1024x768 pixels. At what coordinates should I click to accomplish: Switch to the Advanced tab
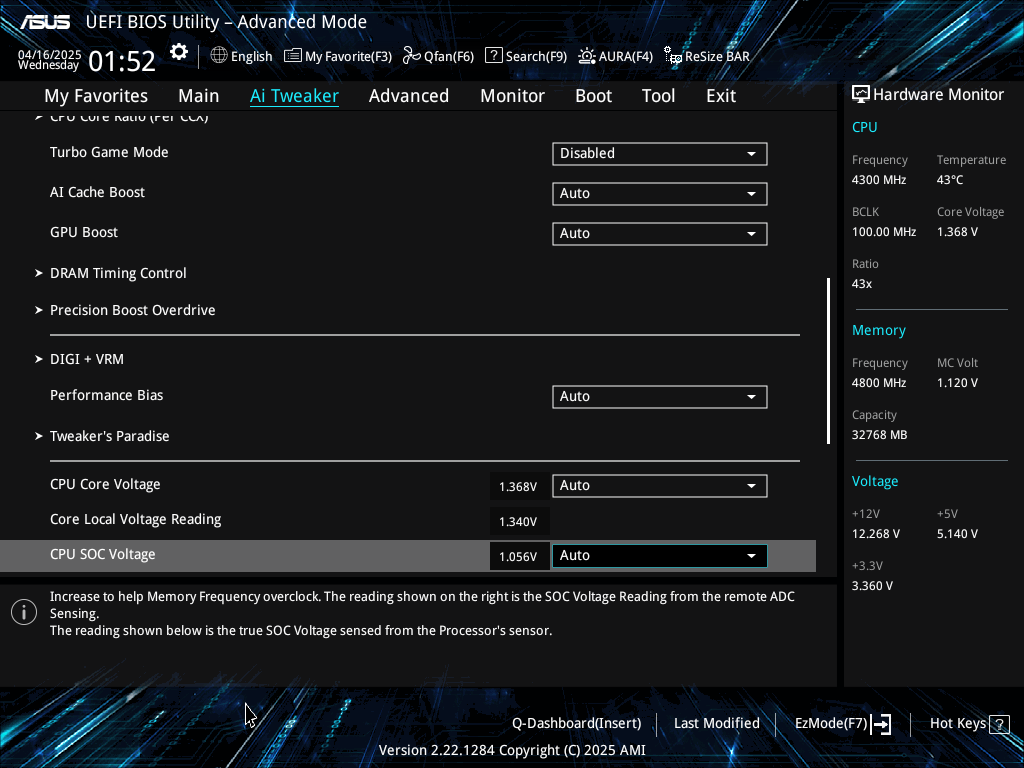(x=409, y=96)
